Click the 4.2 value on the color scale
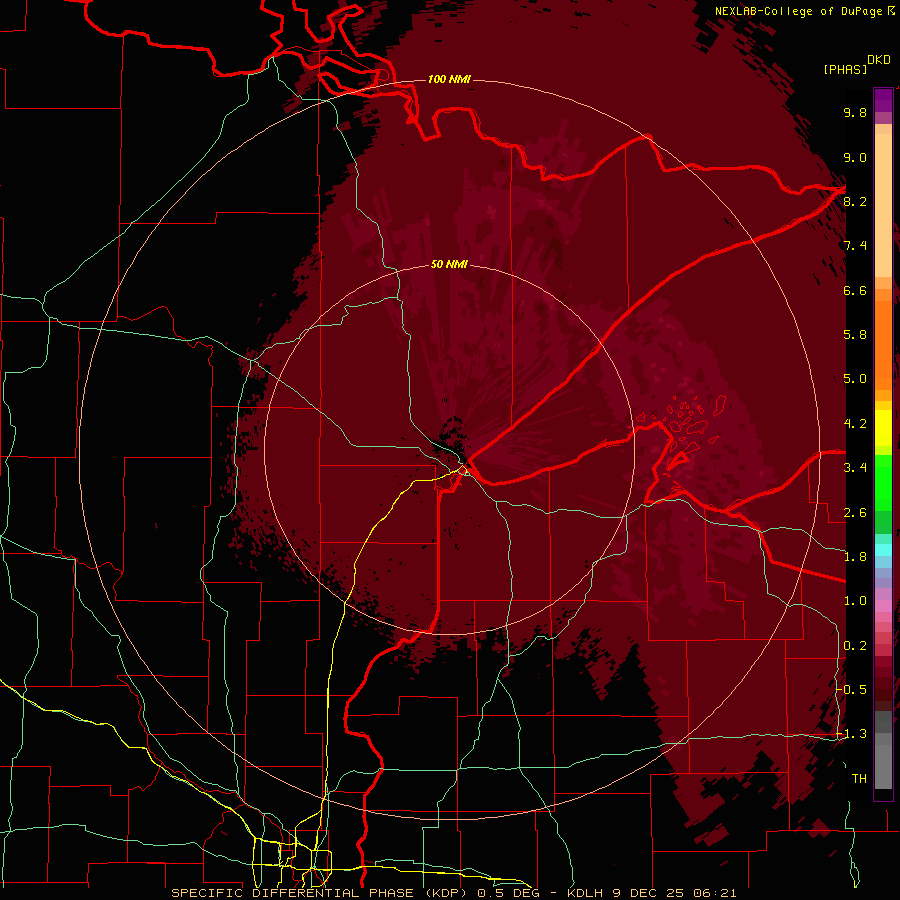900x900 pixels. pos(855,424)
